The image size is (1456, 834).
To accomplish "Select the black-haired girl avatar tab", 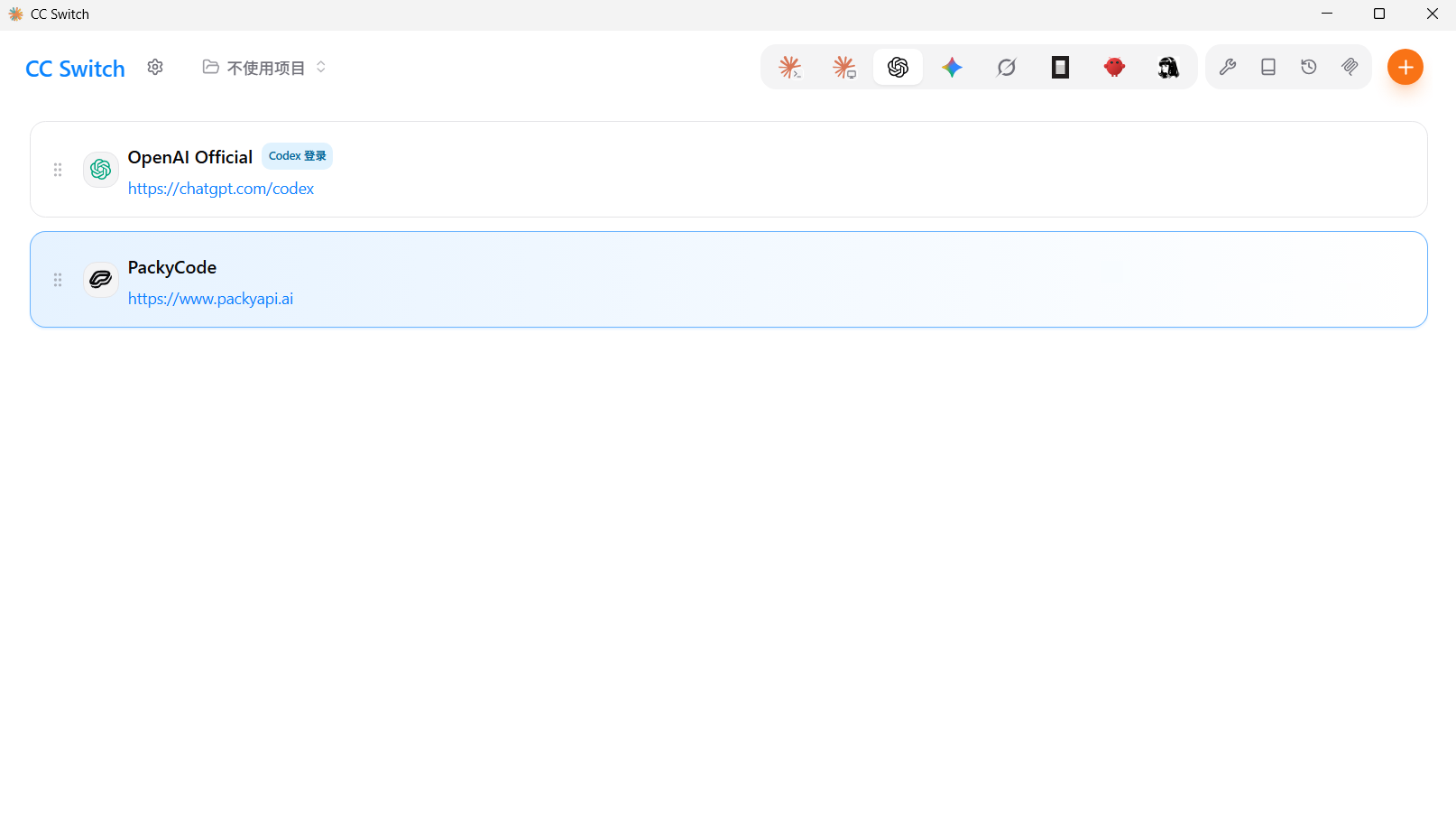I will point(1168,67).
